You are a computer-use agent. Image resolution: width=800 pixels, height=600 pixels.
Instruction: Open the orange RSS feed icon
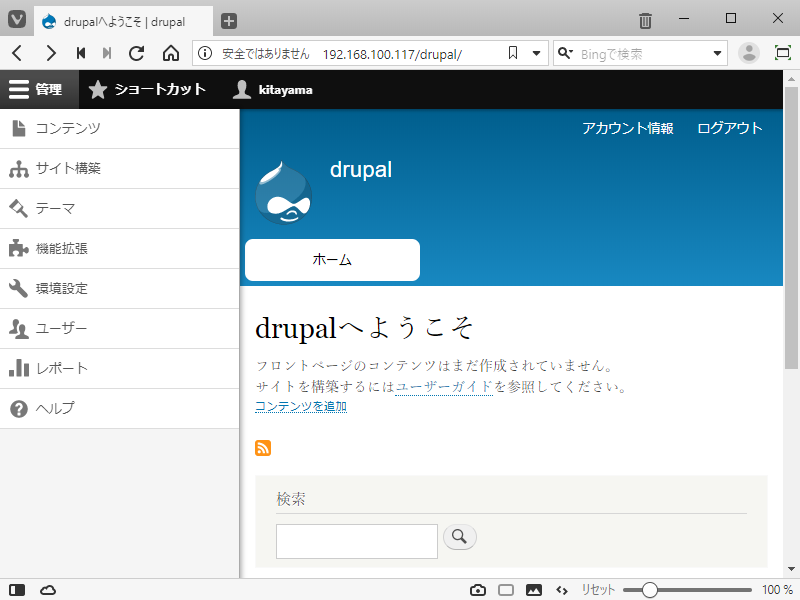click(x=263, y=448)
